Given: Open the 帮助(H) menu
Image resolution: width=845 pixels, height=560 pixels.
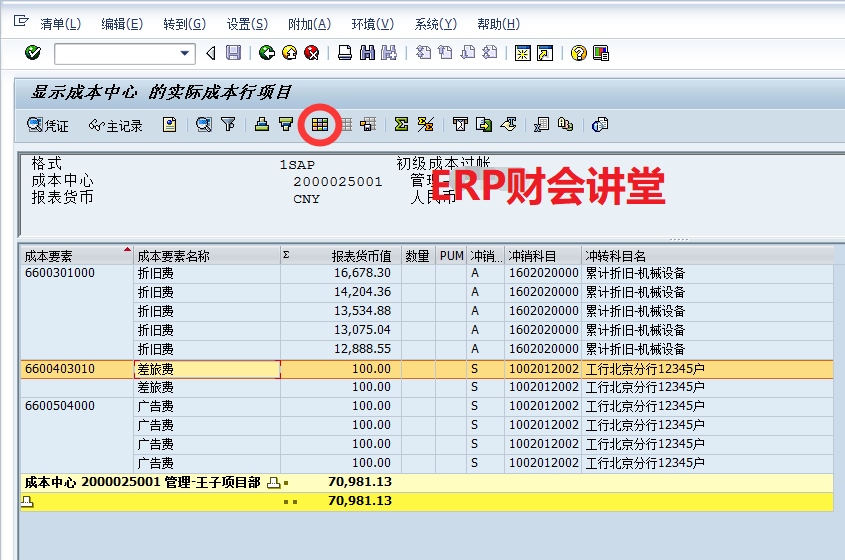Looking at the screenshot, I should click(498, 24).
